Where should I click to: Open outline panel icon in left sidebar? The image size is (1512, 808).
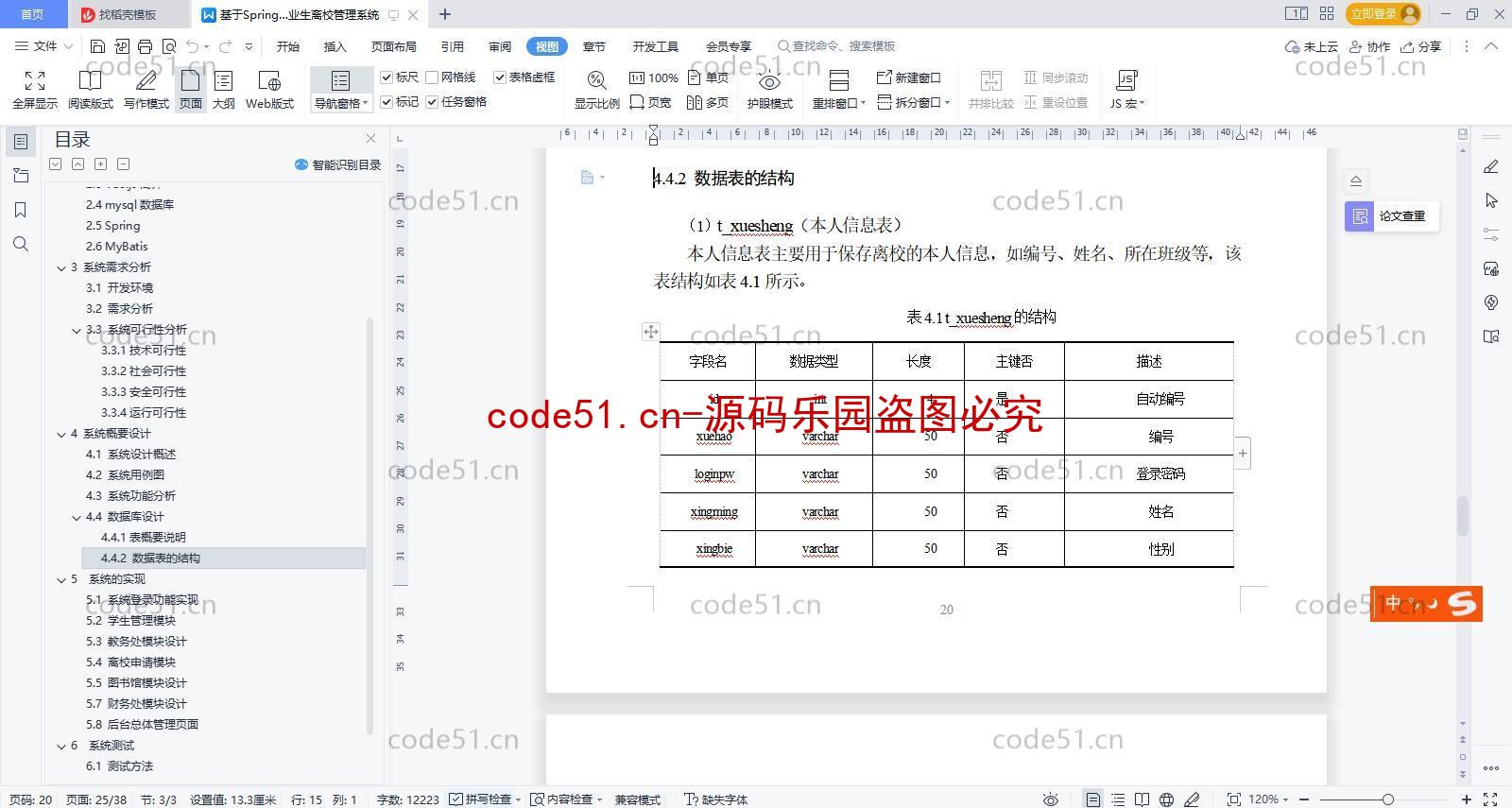[21, 141]
